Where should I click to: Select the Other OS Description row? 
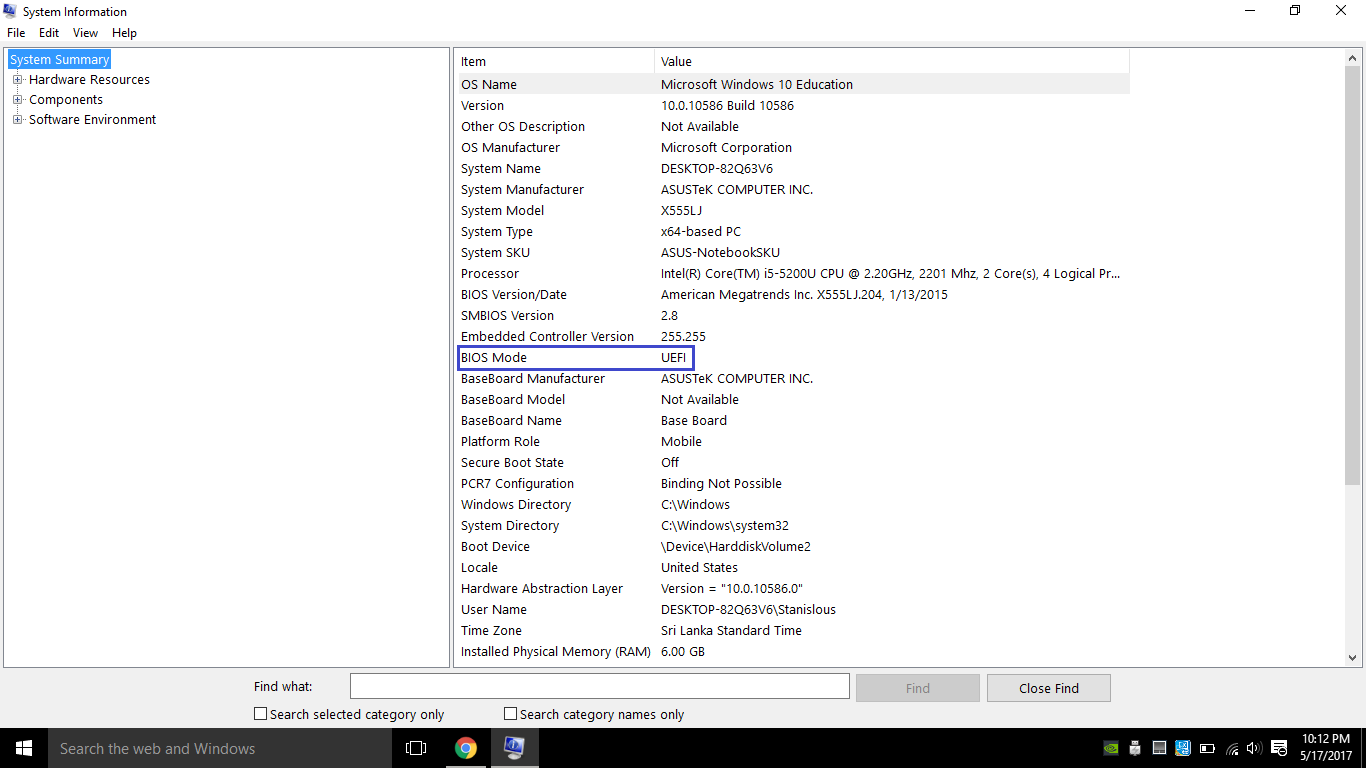(x=793, y=127)
